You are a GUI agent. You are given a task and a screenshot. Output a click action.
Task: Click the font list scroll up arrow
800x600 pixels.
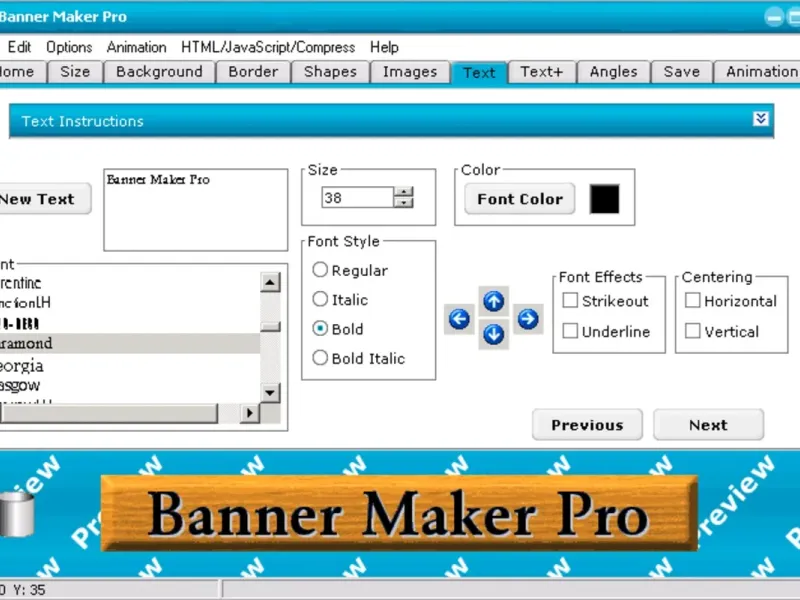tap(270, 282)
